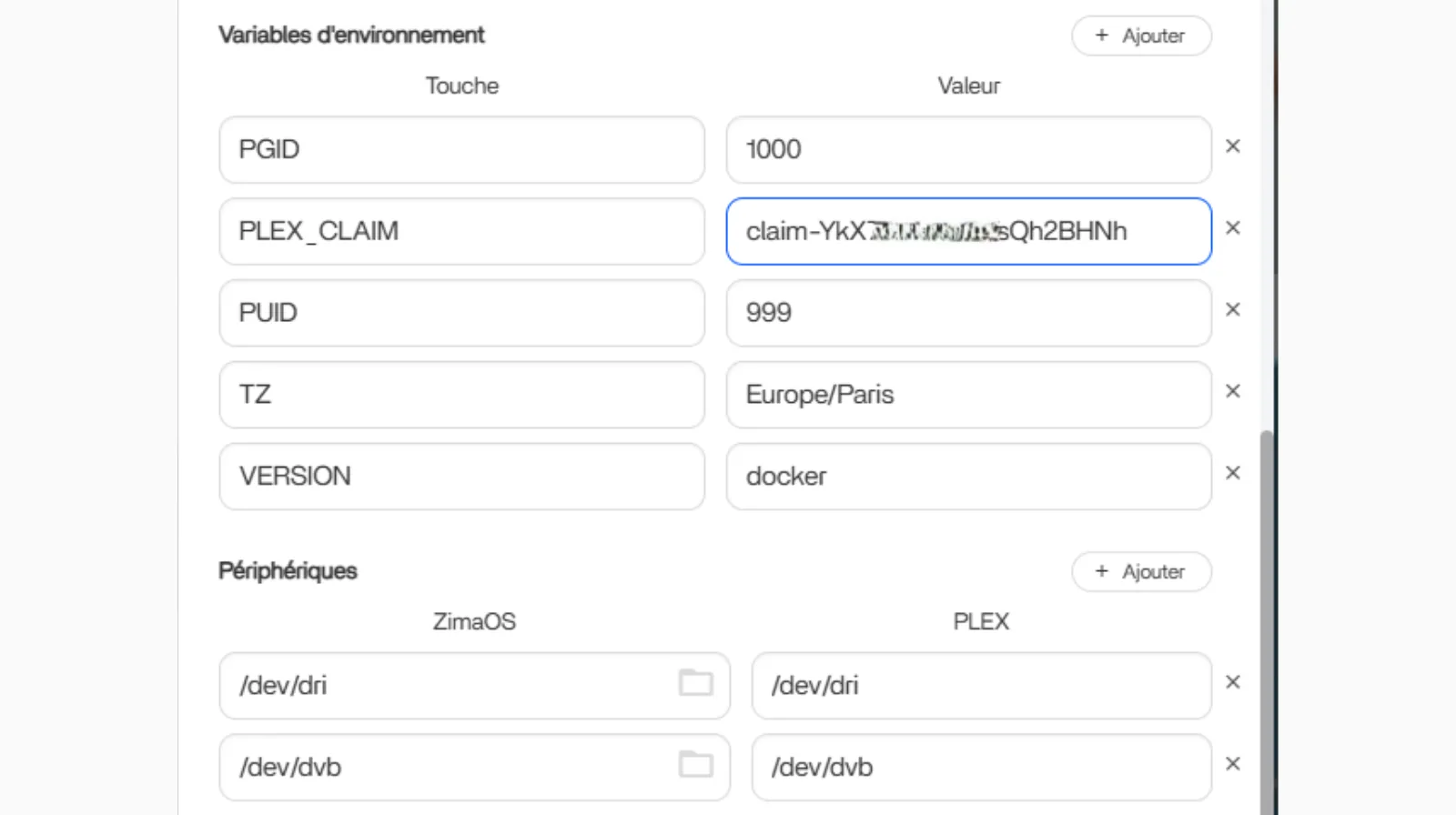Remove the PGID environment variable row
Viewport: 1456px width, 815px height.
pos(1233,146)
